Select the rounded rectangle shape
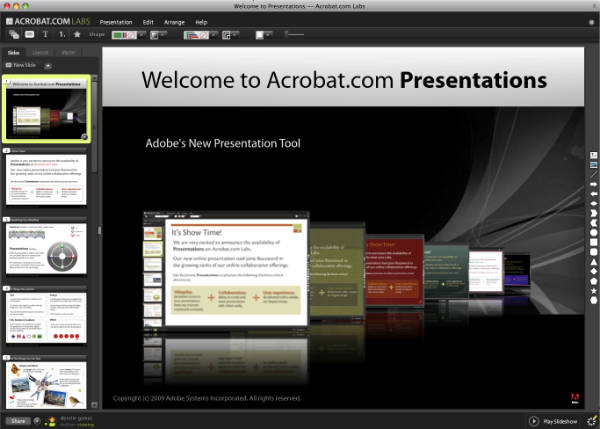 [x=593, y=252]
